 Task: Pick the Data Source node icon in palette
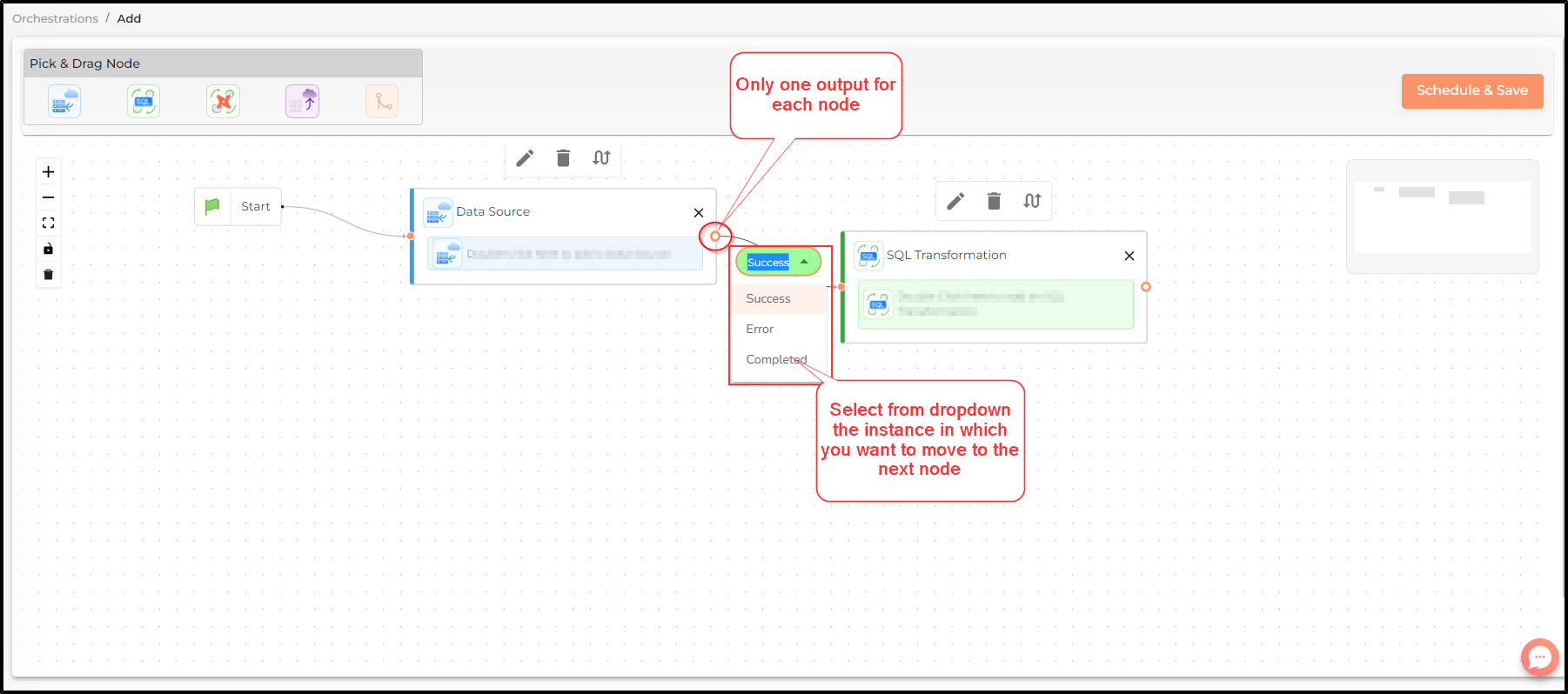point(64,102)
